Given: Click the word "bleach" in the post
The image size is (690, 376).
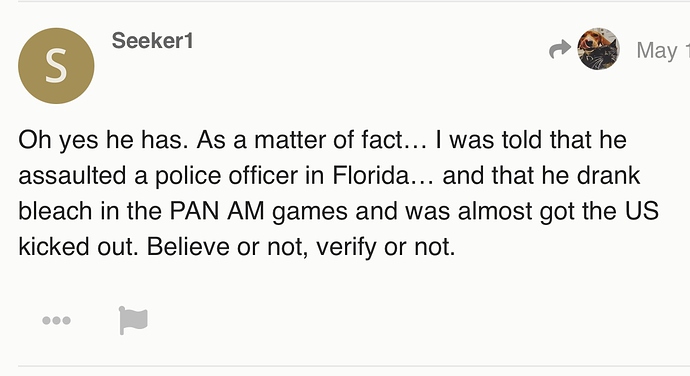Looking at the screenshot, I should click(x=55, y=210).
